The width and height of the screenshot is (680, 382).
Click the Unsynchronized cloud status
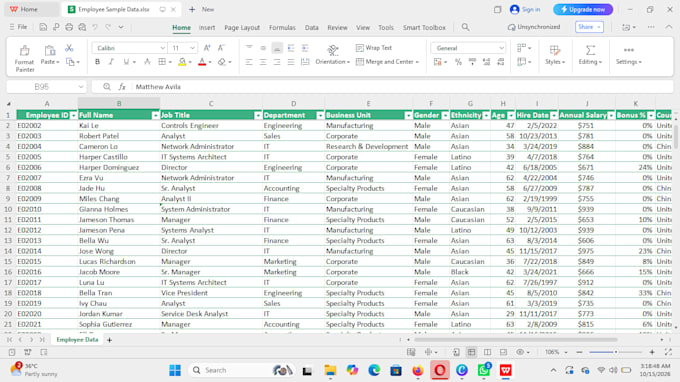pos(534,27)
